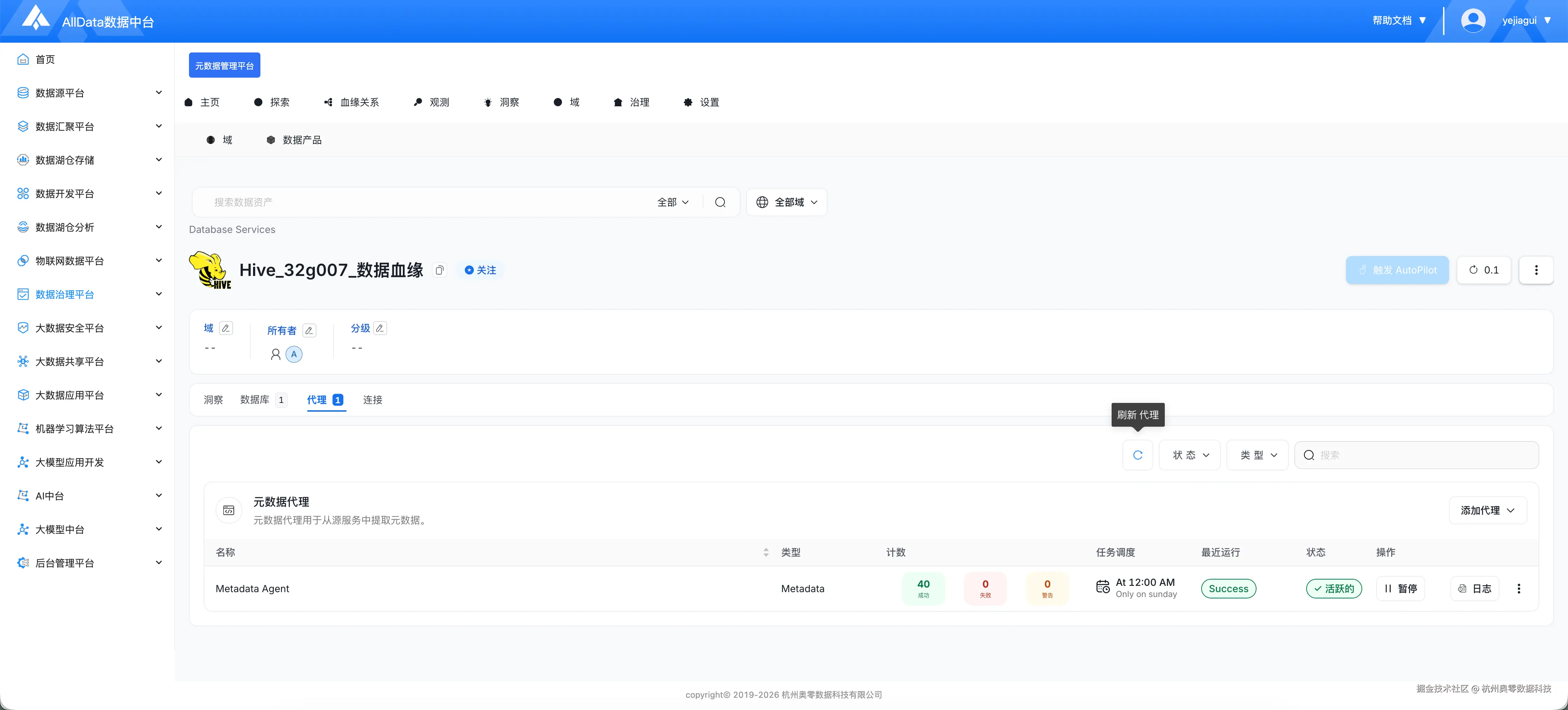Switch to the 洞察 service tab
Viewport: 1568px width, 710px height.
[213, 400]
